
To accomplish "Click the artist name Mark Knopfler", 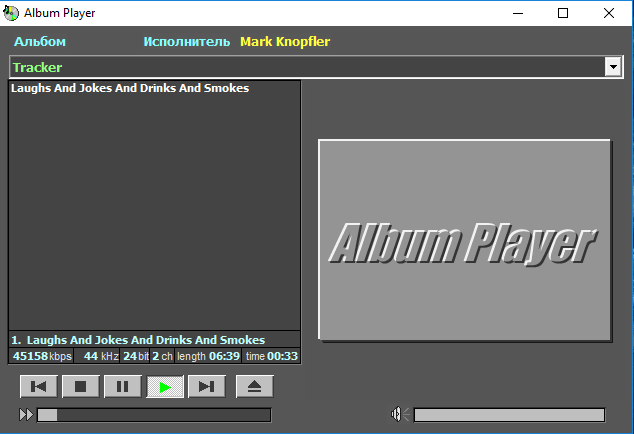I will (x=285, y=42).
